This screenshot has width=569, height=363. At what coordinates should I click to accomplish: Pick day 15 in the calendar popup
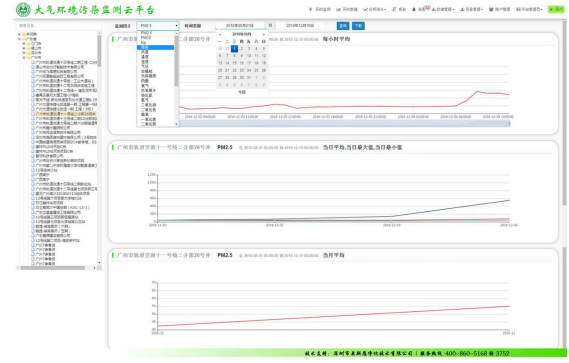coord(234,63)
